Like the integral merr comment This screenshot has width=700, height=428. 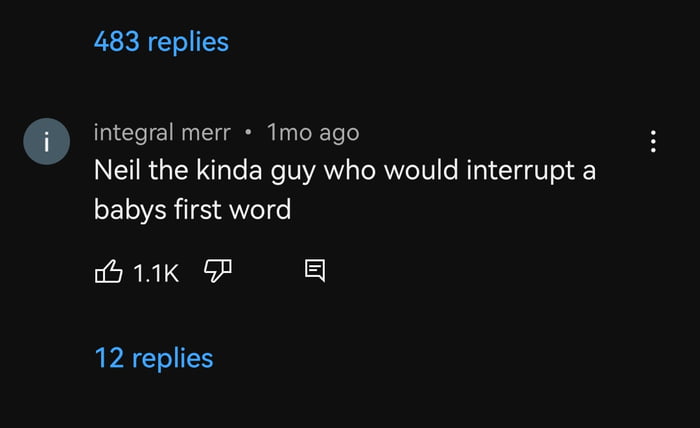[x=108, y=271]
